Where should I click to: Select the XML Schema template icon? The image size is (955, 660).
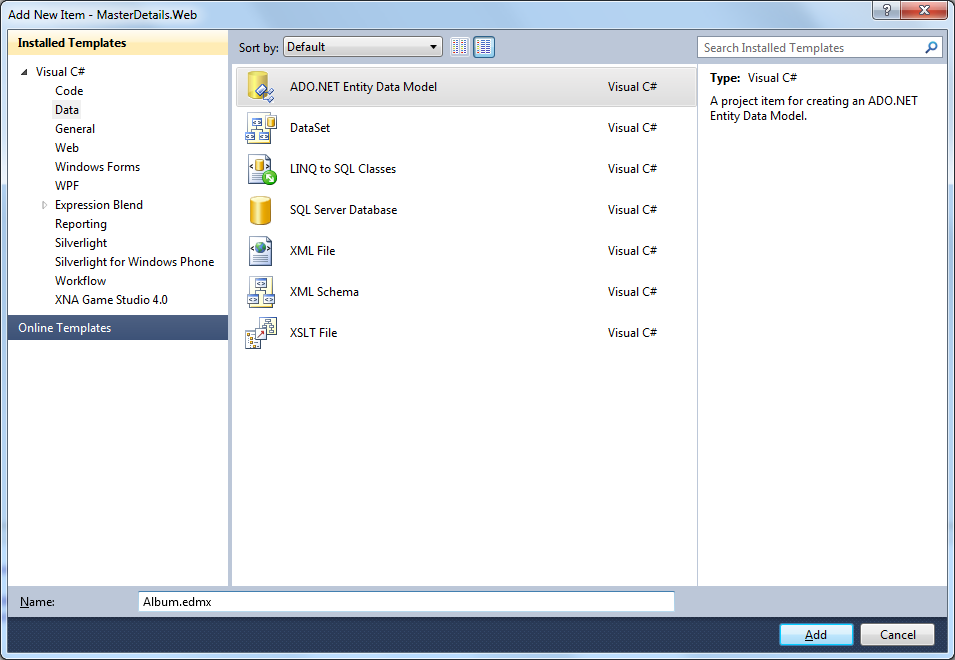261,292
